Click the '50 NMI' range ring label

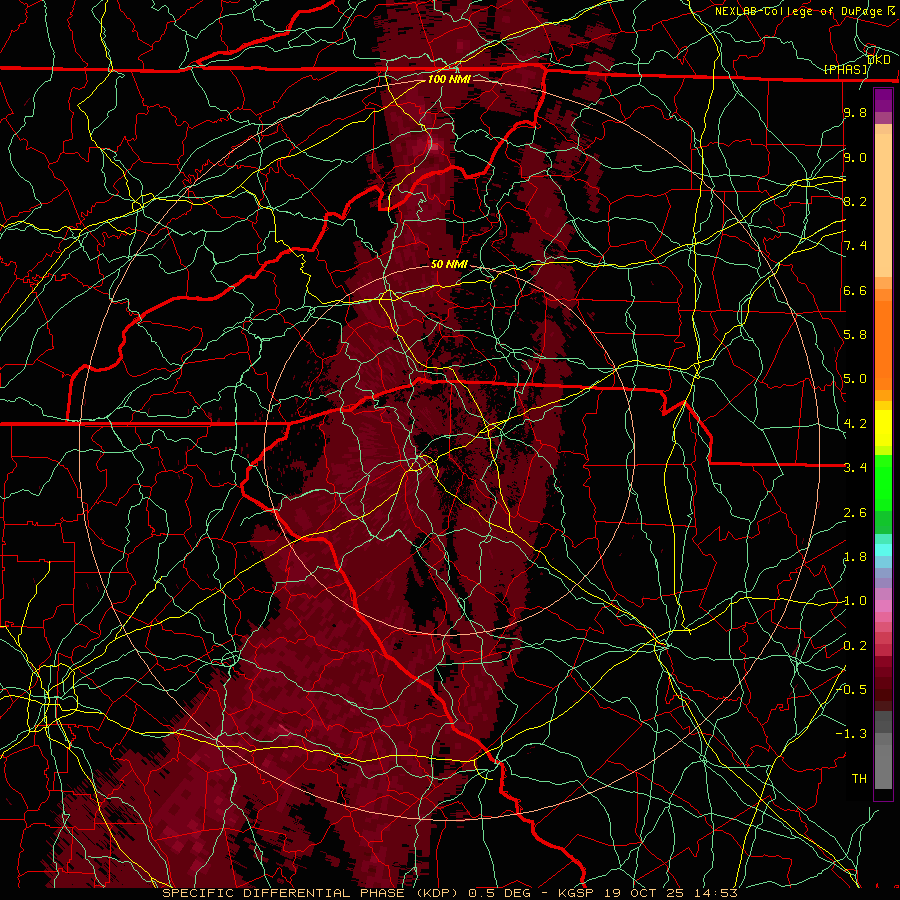pos(449,265)
